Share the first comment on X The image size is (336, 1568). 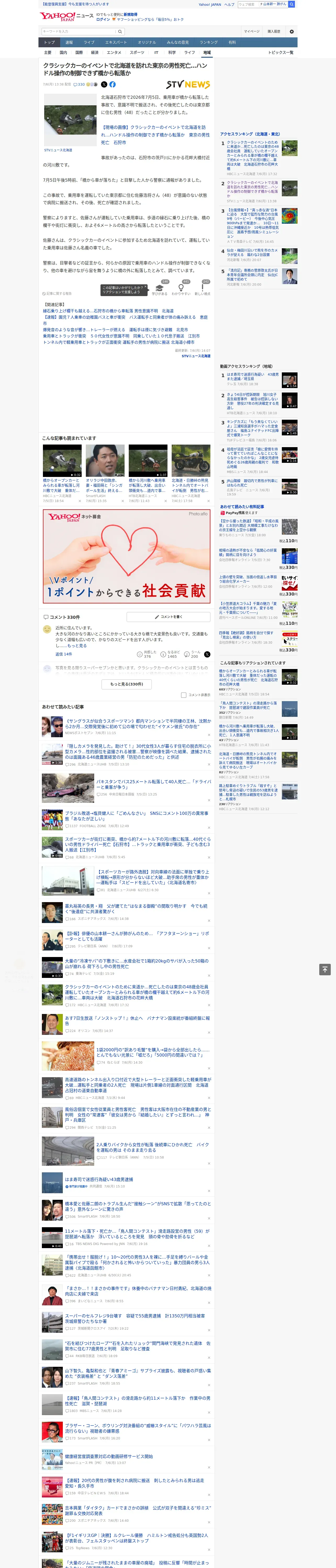(207, 654)
